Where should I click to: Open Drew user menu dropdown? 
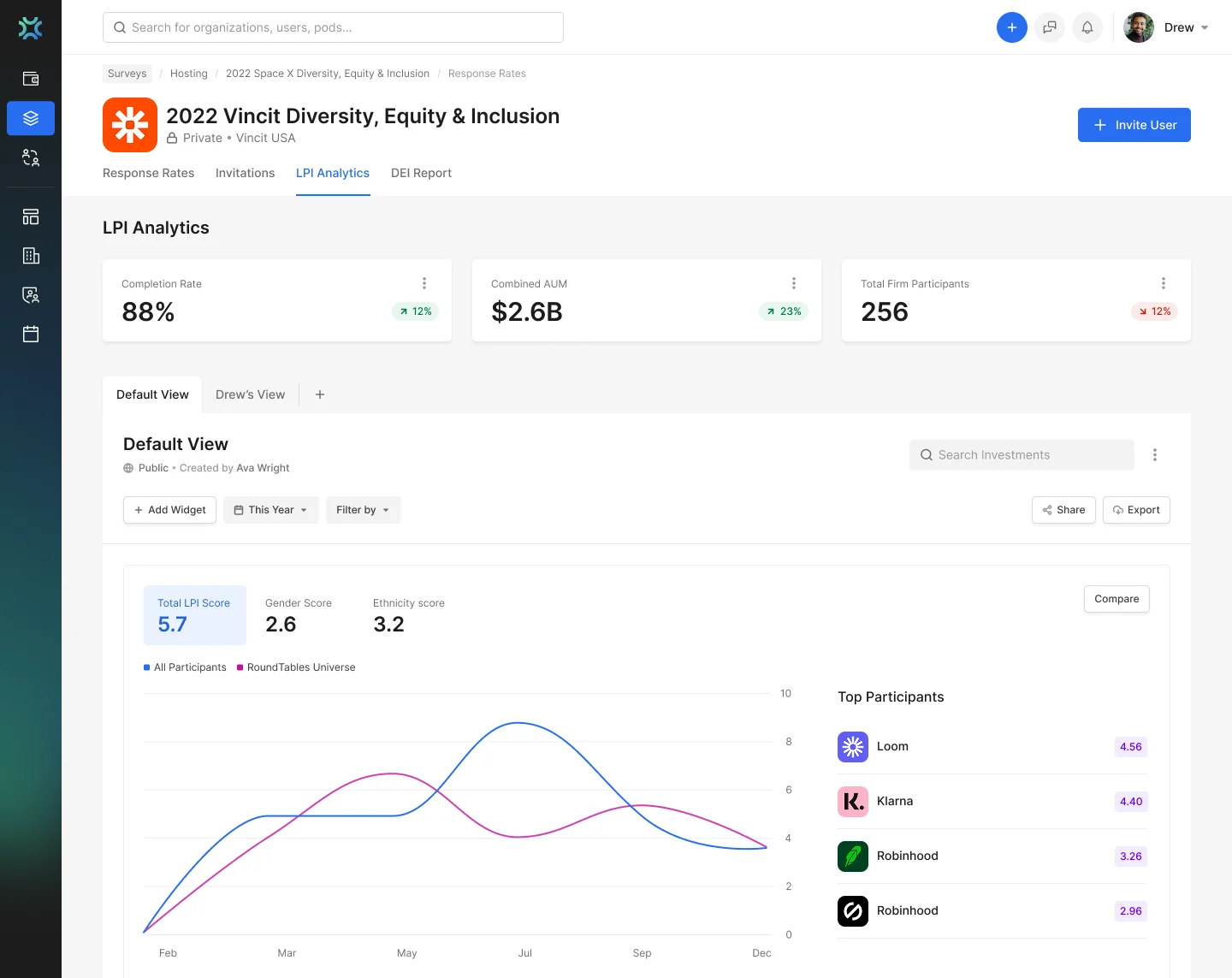pyautogui.click(x=1166, y=27)
